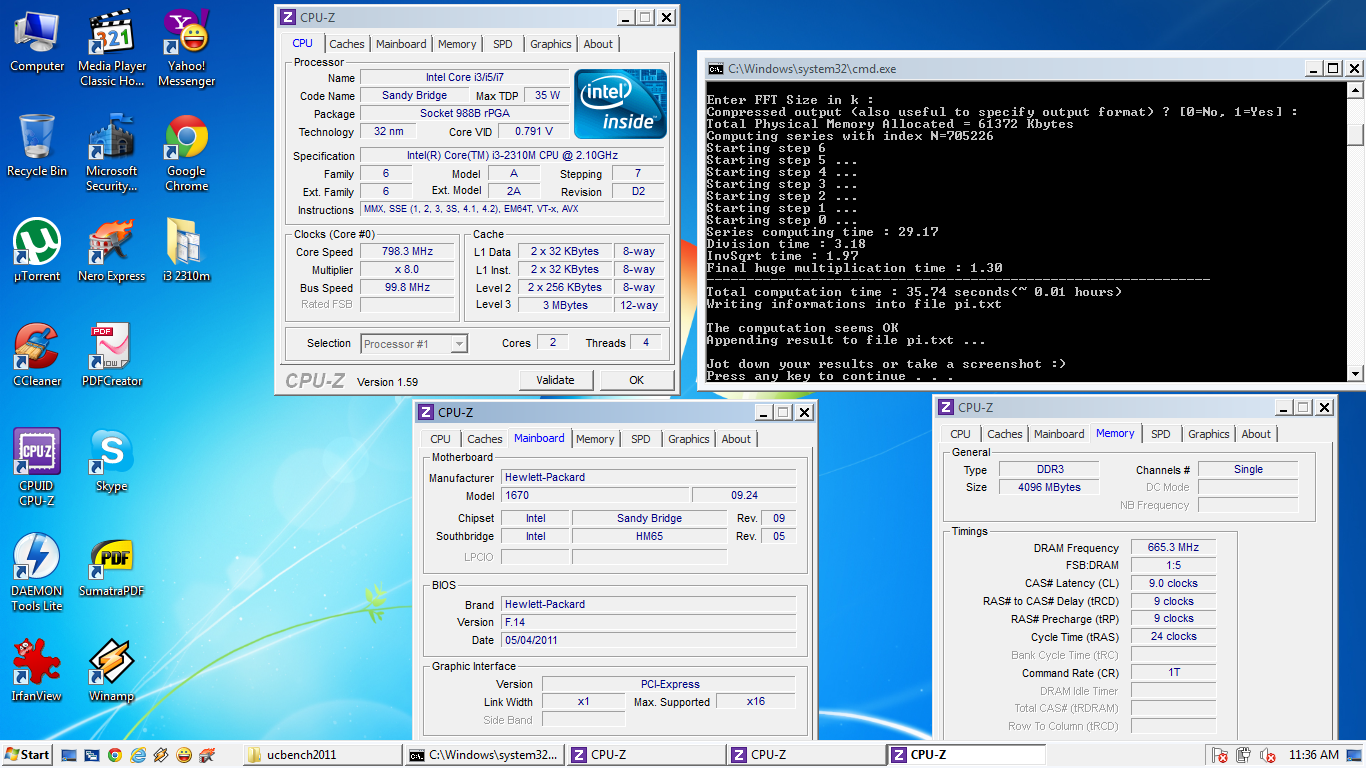Click the cmd window scrollbar down arrow
Image resolution: width=1366 pixels, height=768 pixels.
(1355, 374)
